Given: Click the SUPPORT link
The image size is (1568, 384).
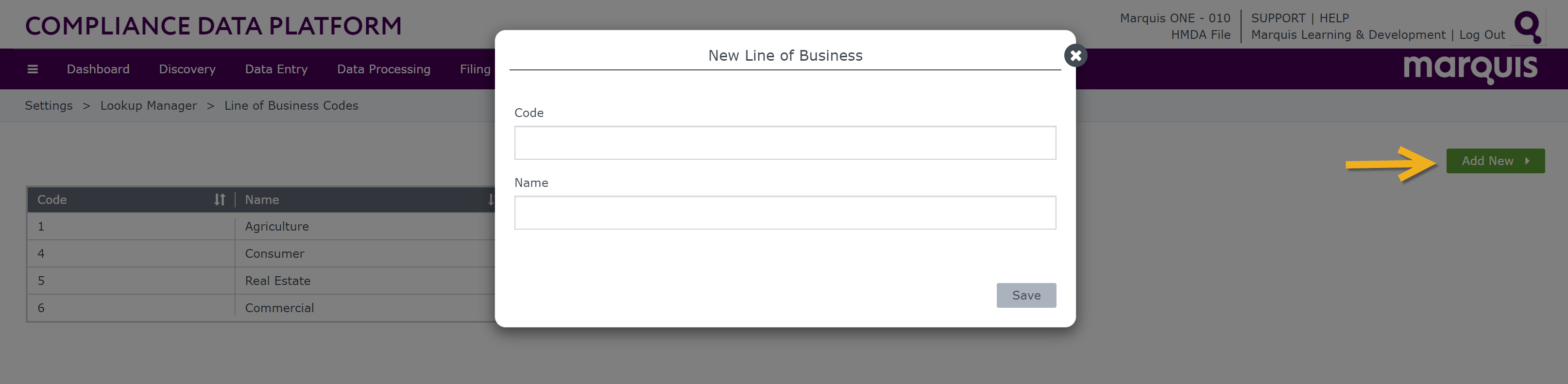Looking at the screenshot, I should coord(1278,18).
